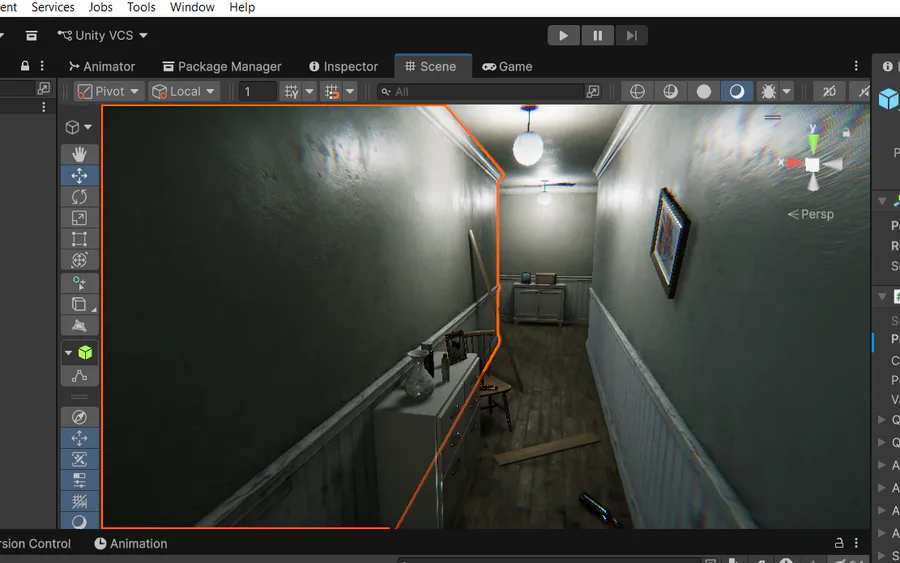The height and width of the screenshot is (563, 900).
Task: Select the Hand view tool
Action: pos(79,154)
